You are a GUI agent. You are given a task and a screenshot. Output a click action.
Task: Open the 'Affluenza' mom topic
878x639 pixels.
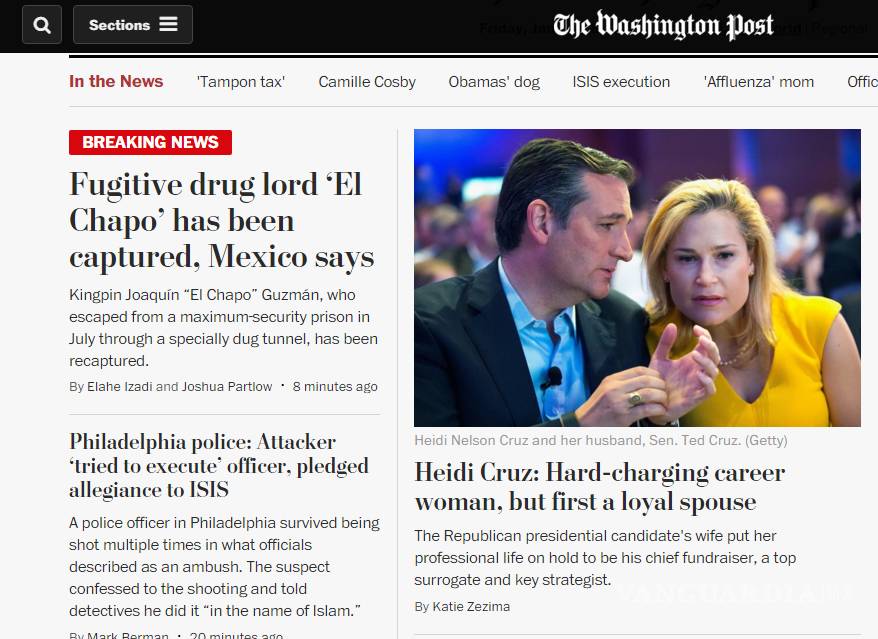click(759, 82)
